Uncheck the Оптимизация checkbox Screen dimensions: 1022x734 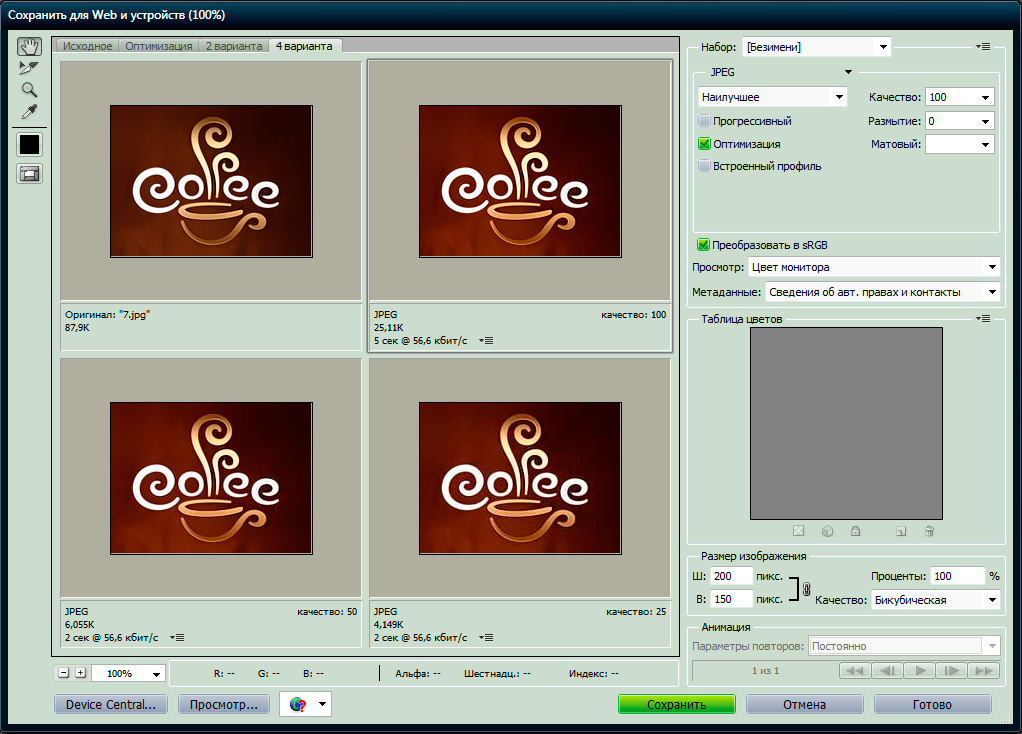pos(705,143)
